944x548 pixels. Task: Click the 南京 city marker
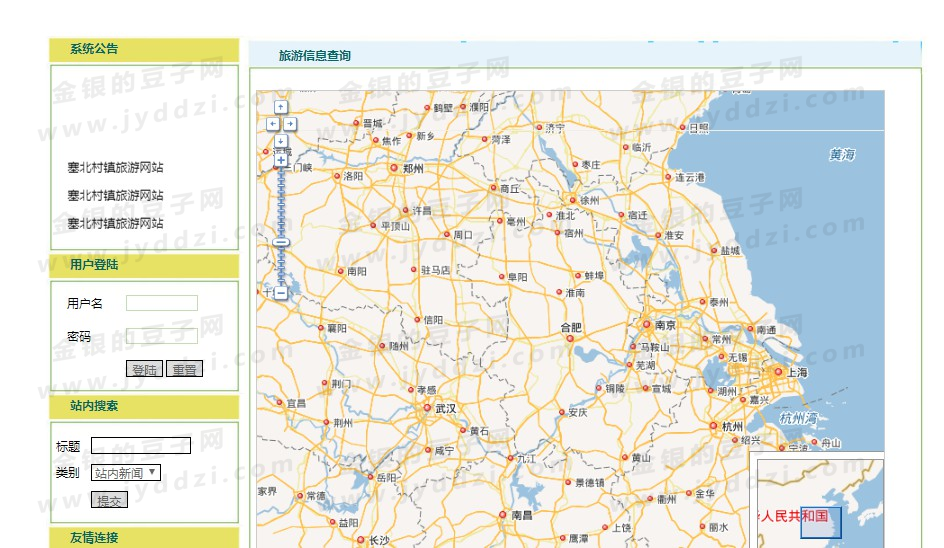coord(647,325)
